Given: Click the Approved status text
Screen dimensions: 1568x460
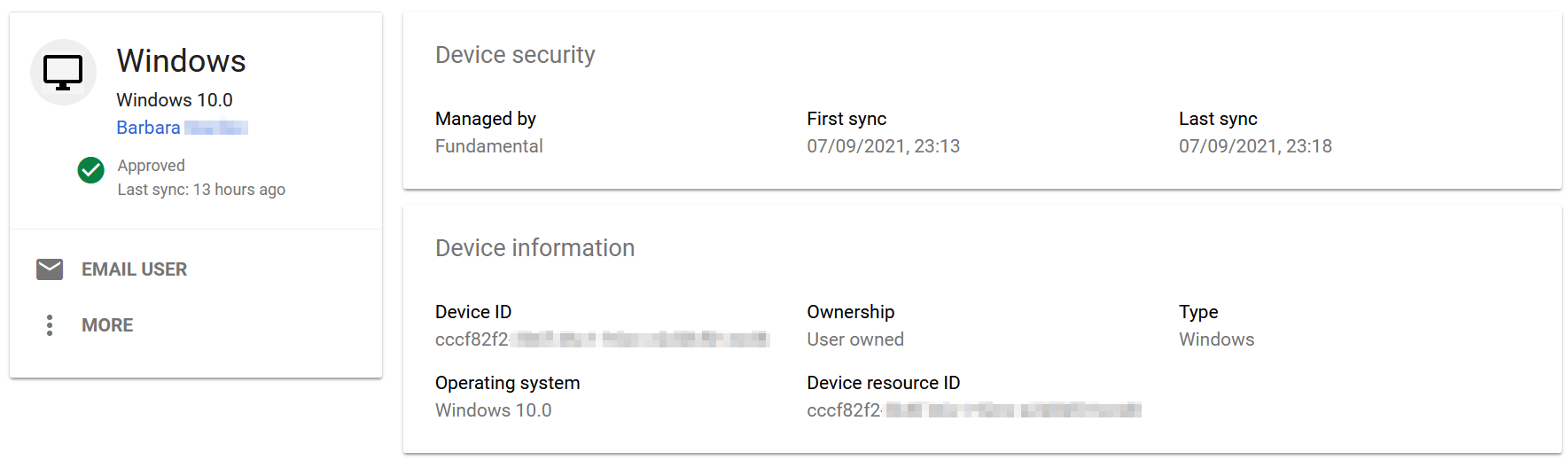Looking at the screenshot, I should tap(152, 166).
